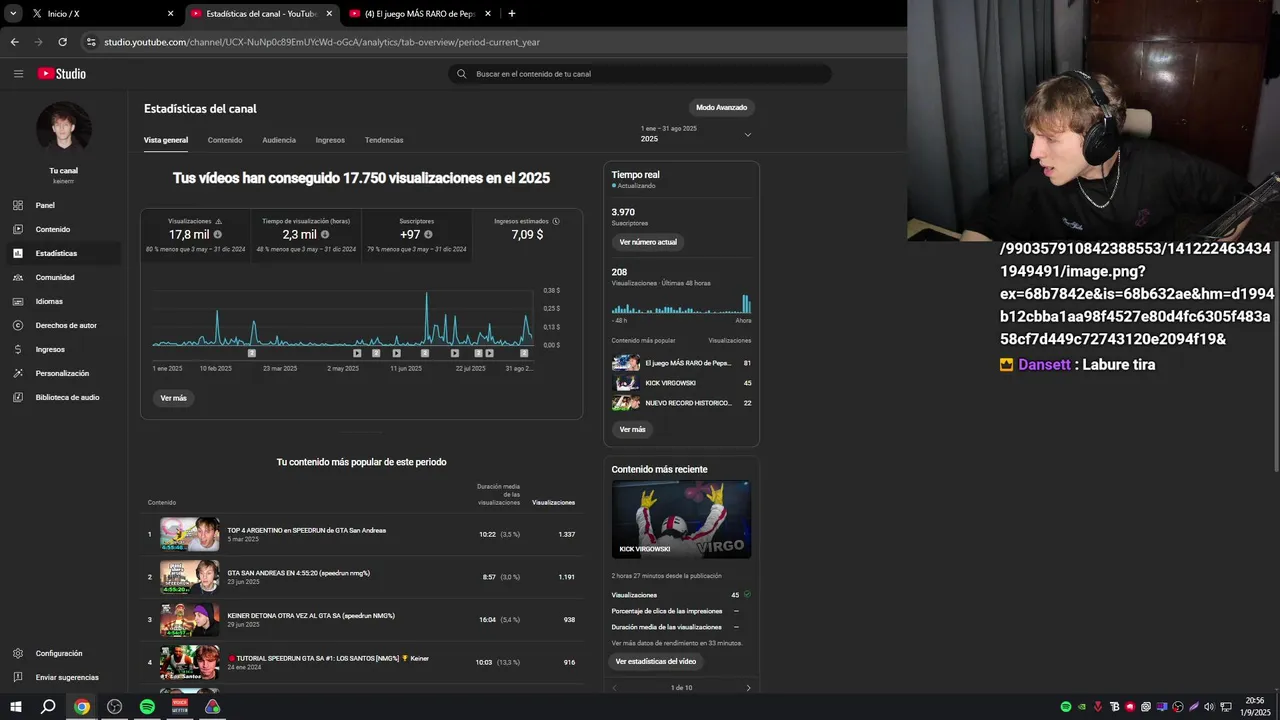Click clock icon beside Ingresos estimados
The image size is (1280, 720).
(556, 221)
